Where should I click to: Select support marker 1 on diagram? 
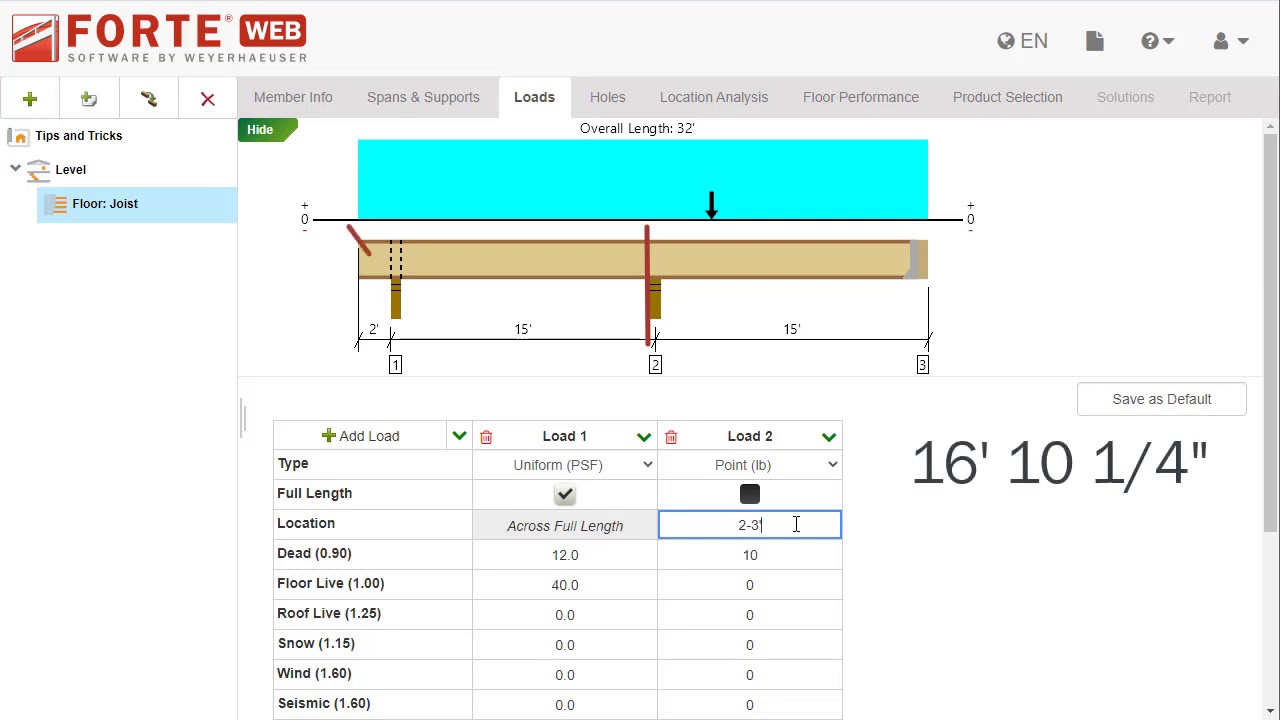395,365
